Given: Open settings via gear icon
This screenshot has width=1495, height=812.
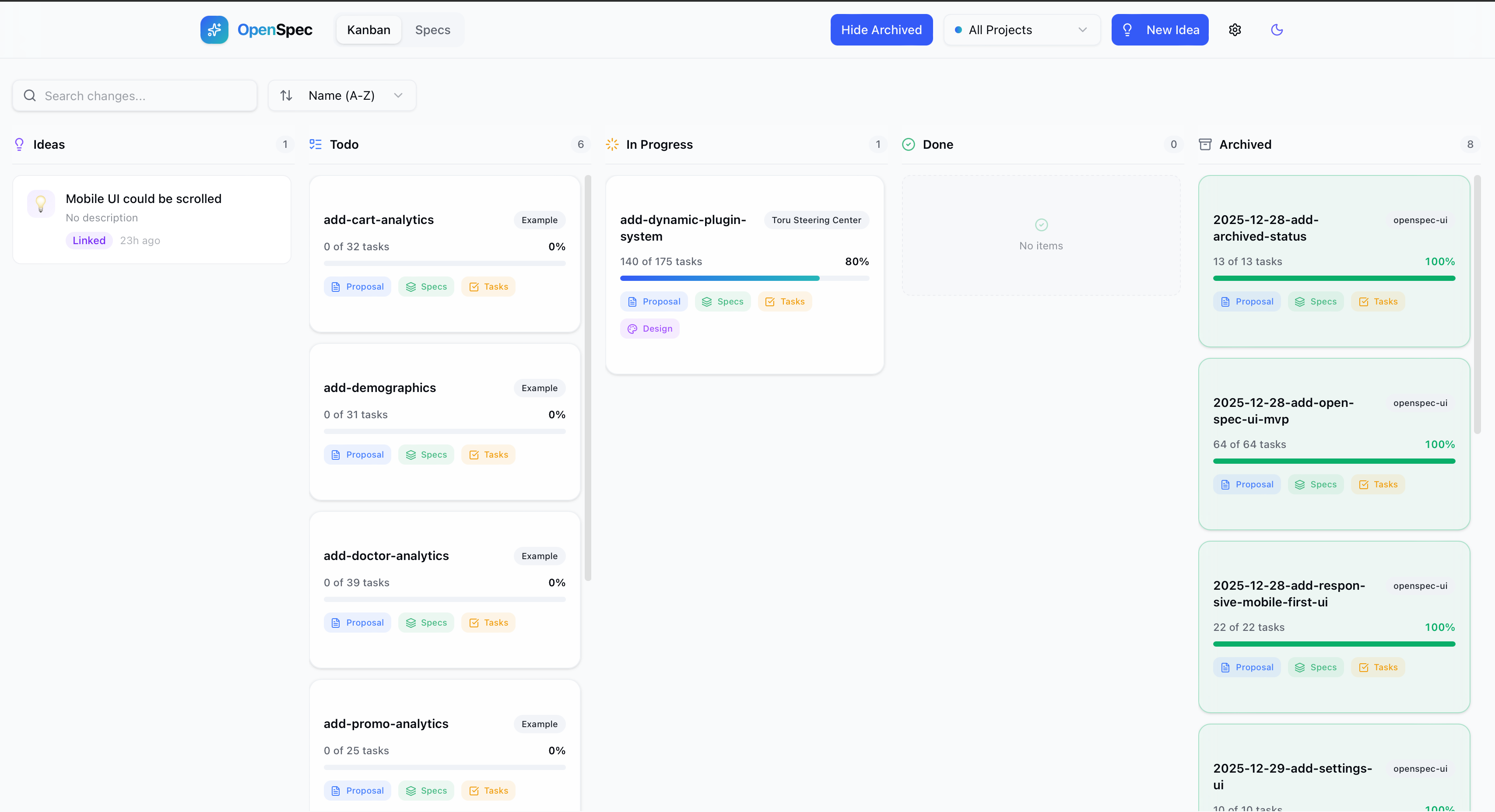Looking at the screenshot, I should coord(1235,30).
